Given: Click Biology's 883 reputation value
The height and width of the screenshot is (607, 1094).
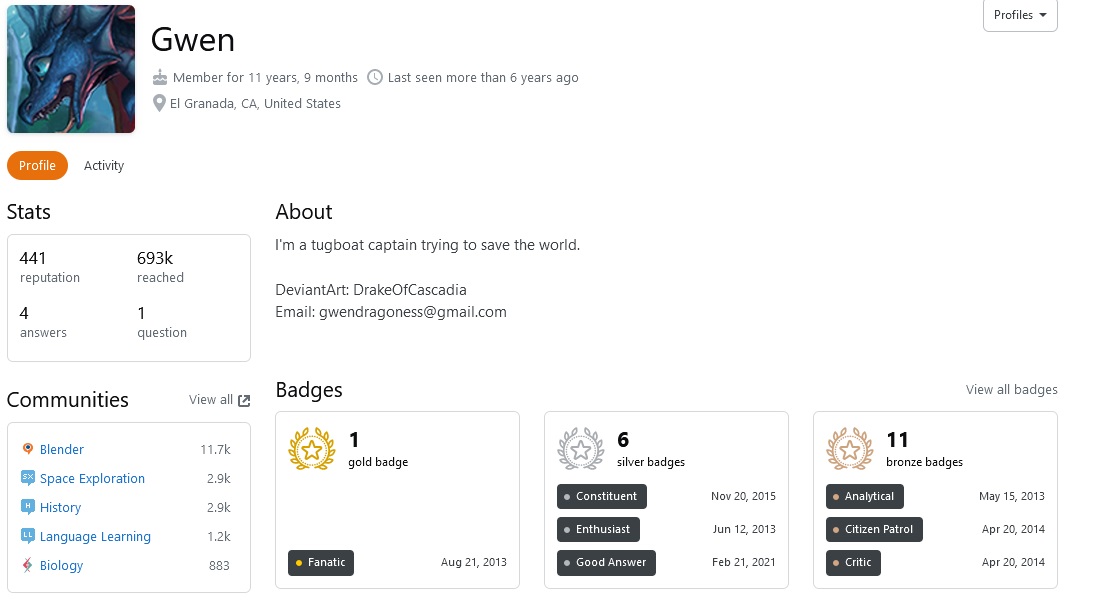Looking at the screenshot, I should 219,566.
